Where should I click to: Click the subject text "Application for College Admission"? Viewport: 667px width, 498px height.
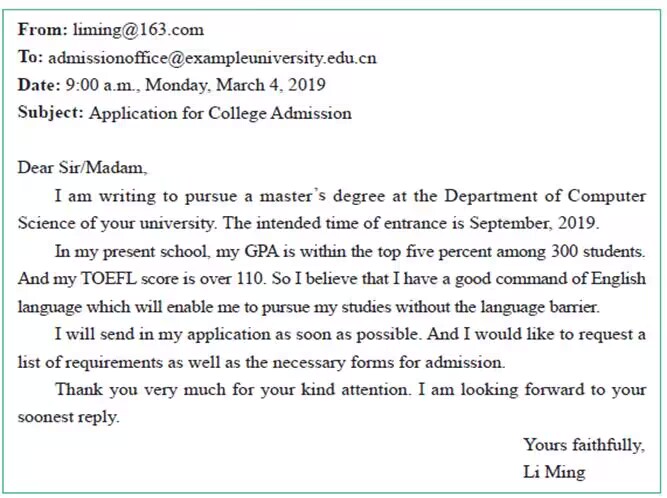pyautogui.click(x=220, y=113)
